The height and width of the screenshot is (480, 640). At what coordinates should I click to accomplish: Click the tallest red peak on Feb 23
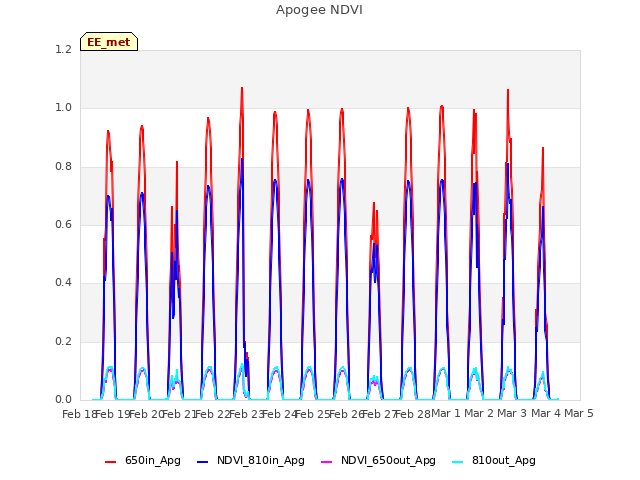[x=242, y=88]
